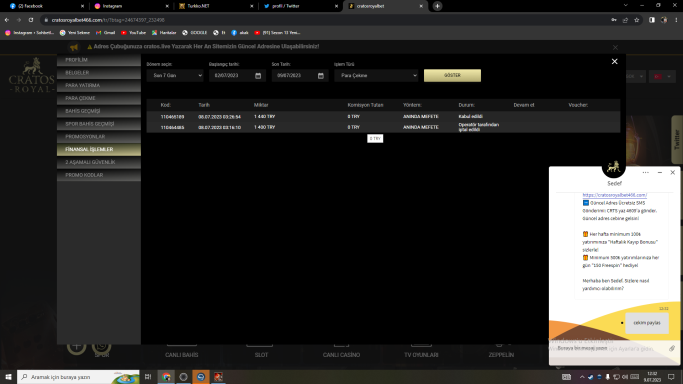
Task: Click the Windows taskbar search box
Action: 78,377
